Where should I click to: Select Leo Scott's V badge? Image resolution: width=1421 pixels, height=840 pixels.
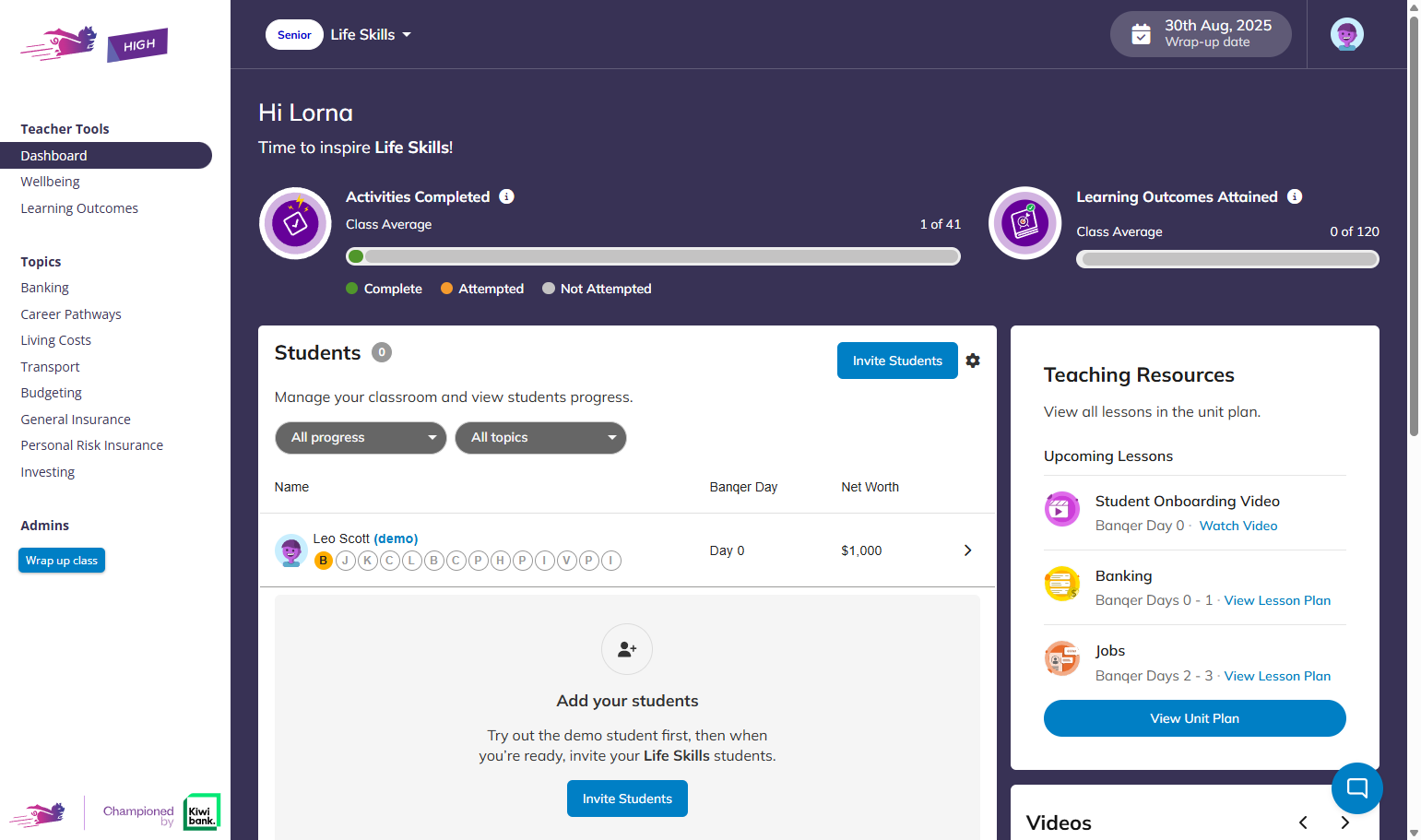click(567, 561)
